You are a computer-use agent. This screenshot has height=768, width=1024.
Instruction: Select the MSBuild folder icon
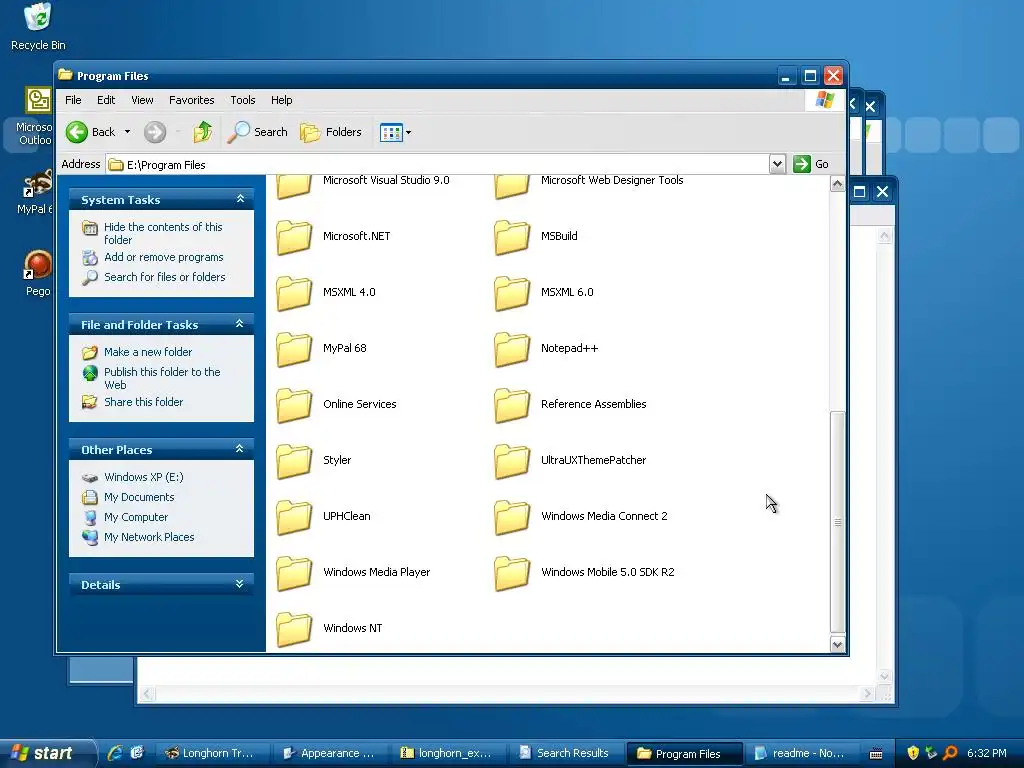(x=512, y=236)
